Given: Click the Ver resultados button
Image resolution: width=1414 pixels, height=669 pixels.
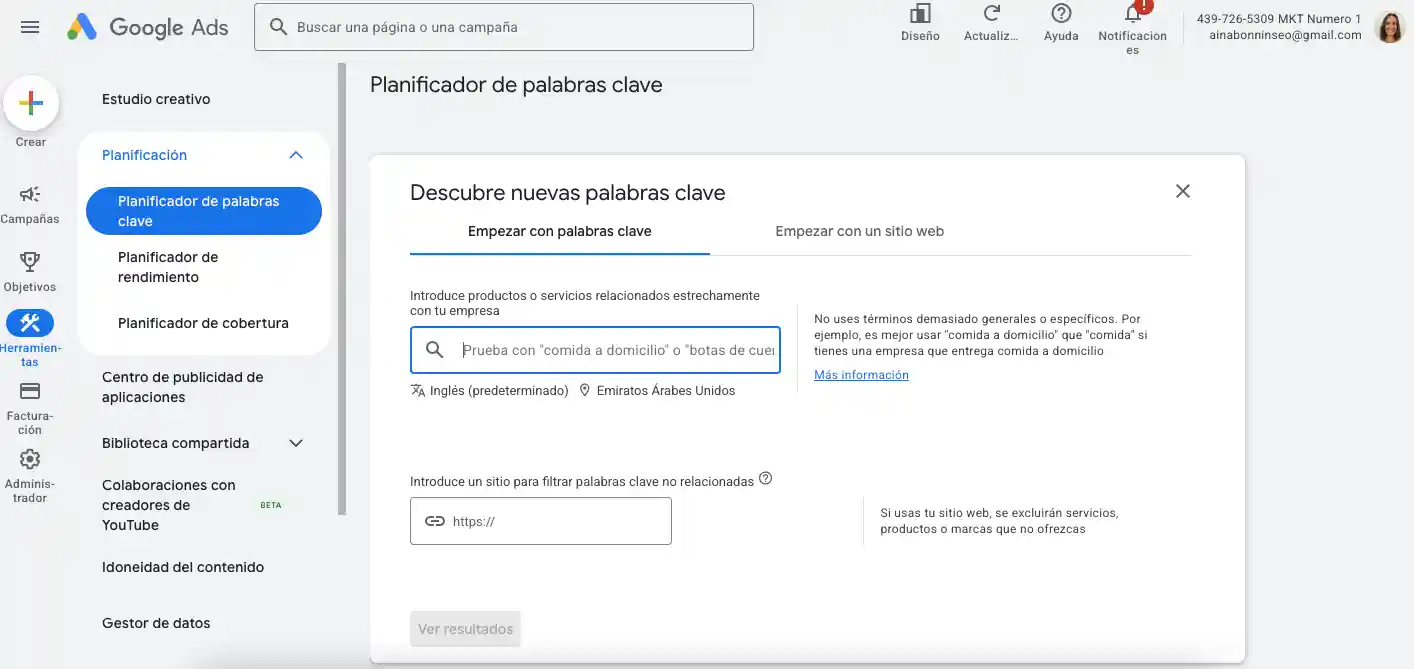Looking at the screenshot, I should coord(465,629).
